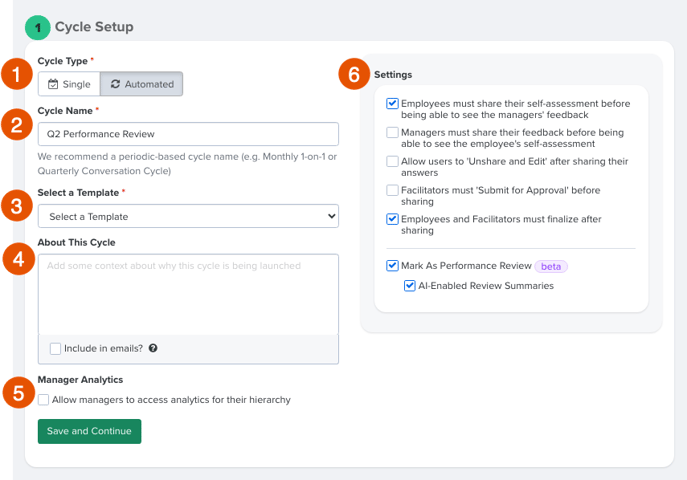687x480 pixels.
Task: Allow managers to access analytics checkbox
Action: point(43,399)
